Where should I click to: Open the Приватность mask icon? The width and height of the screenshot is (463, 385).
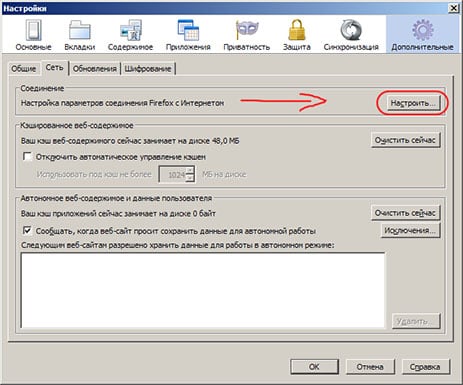(247, 30)
